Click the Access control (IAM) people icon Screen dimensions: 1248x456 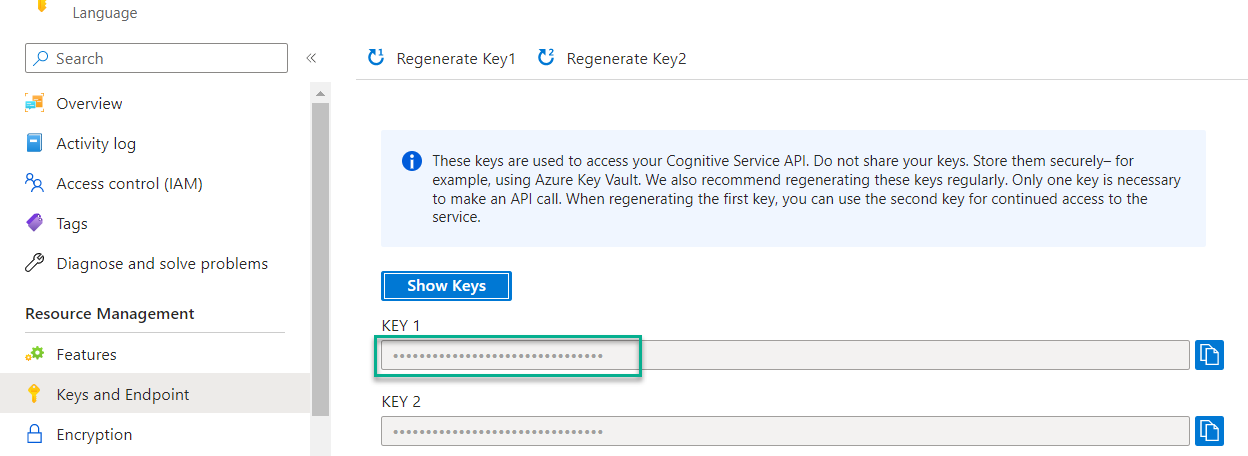click(x=35, y=183)
